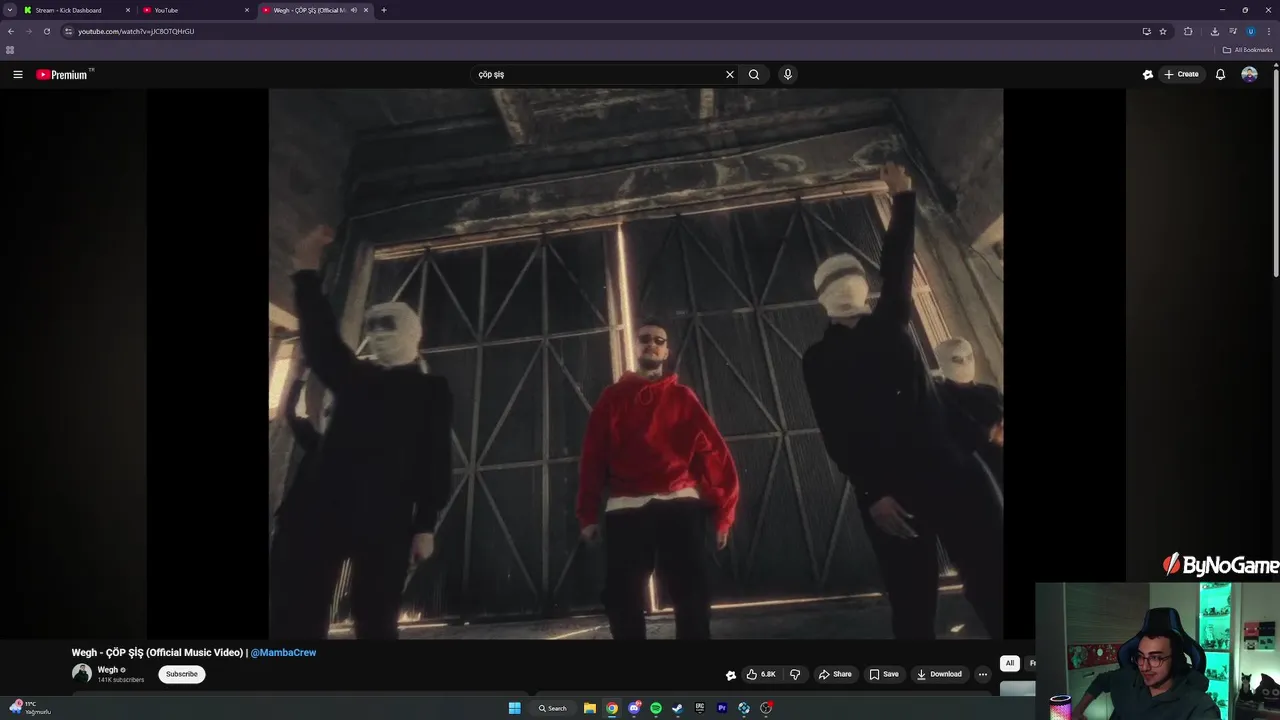Image resolution: width=1280 pixels, height=720 pixels.
Task: Open more video actions with three dots
Action: click(983, 674)
